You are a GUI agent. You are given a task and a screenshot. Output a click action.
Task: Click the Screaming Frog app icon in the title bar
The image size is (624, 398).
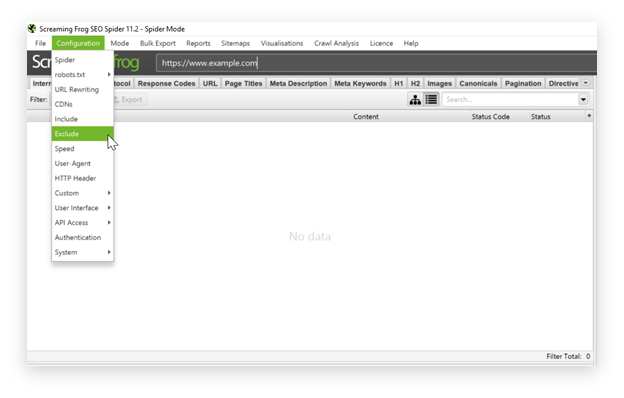tap(32, 29)
